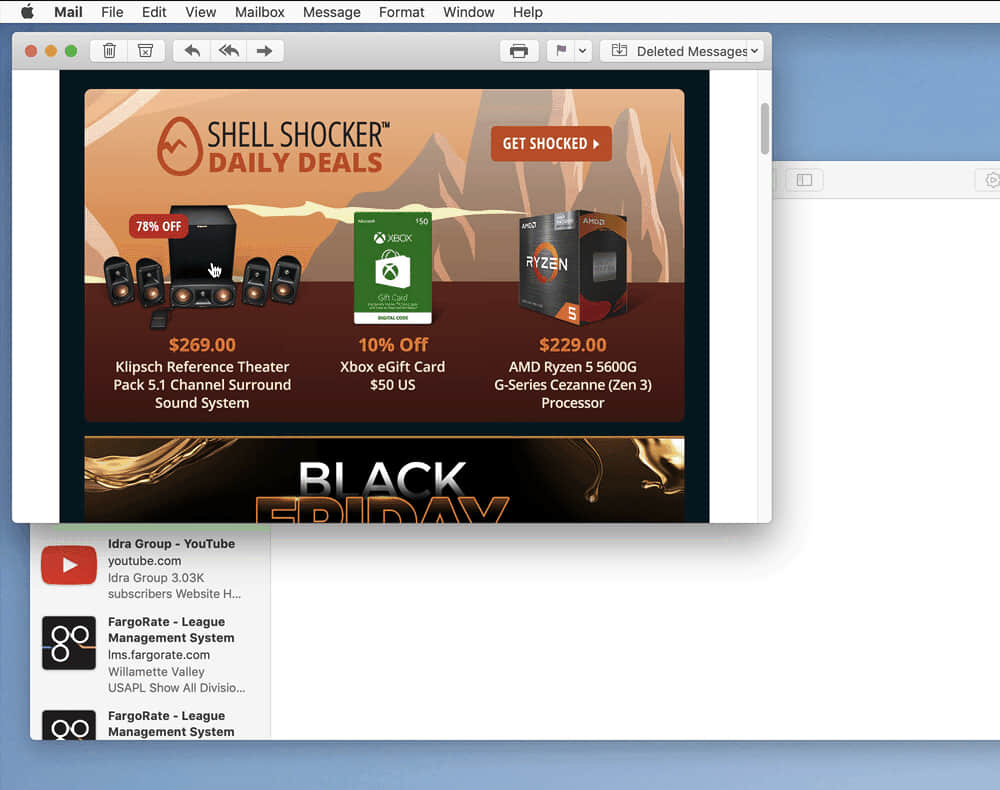
Task: Open the Idra Group YouTube thumbnail
Action: 69,565
